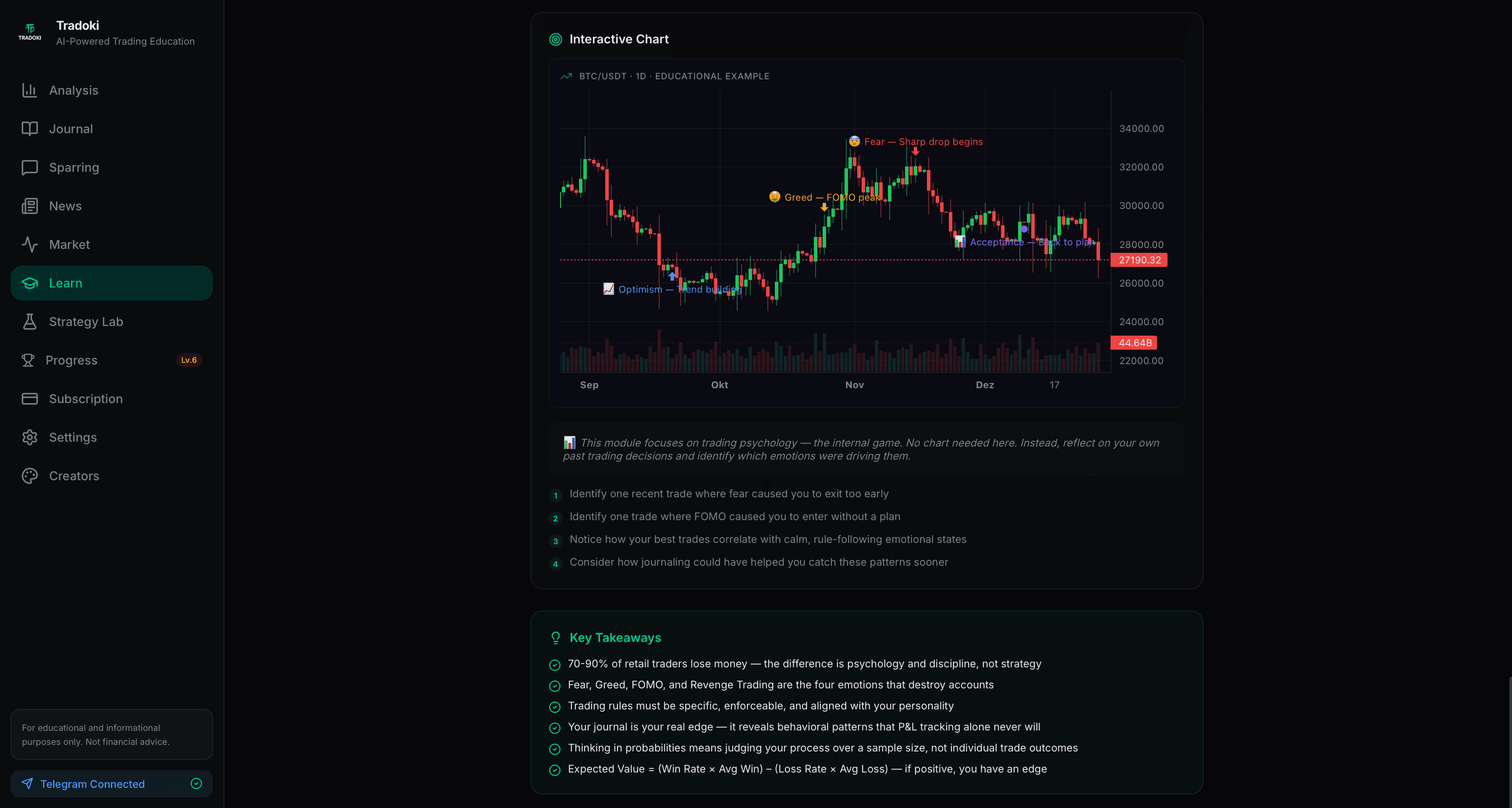
Task: Select the Journal book icon
Action: point(30,128)
